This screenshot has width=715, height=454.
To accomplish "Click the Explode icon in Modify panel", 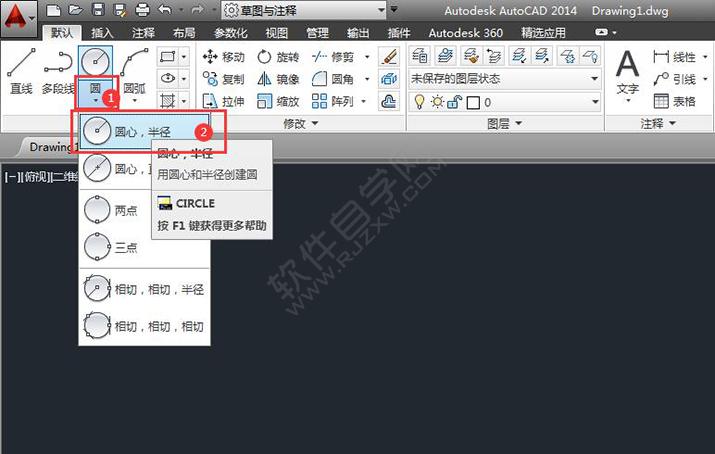I will pos(389,79).
